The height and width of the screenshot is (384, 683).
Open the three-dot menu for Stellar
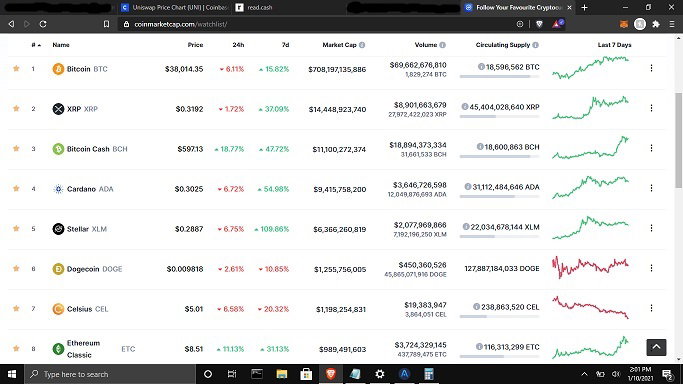point(651,228)
